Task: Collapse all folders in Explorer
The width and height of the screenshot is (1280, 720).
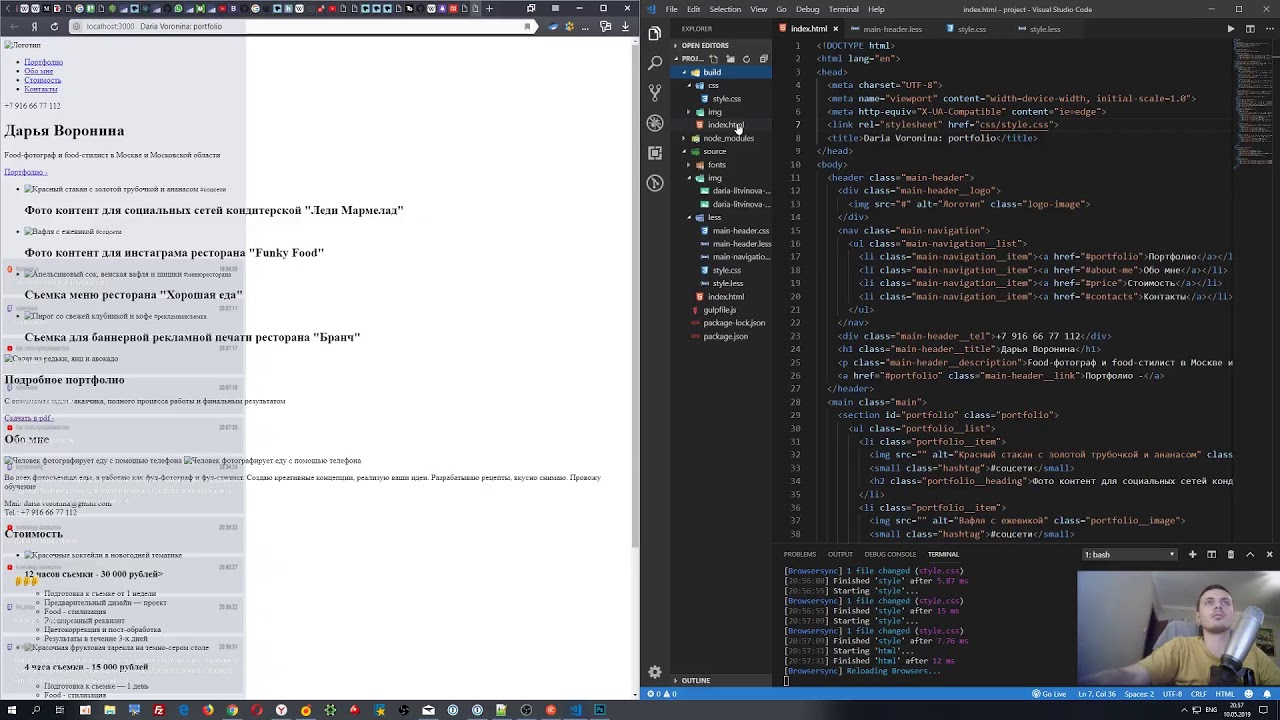Action: point(763,59)
